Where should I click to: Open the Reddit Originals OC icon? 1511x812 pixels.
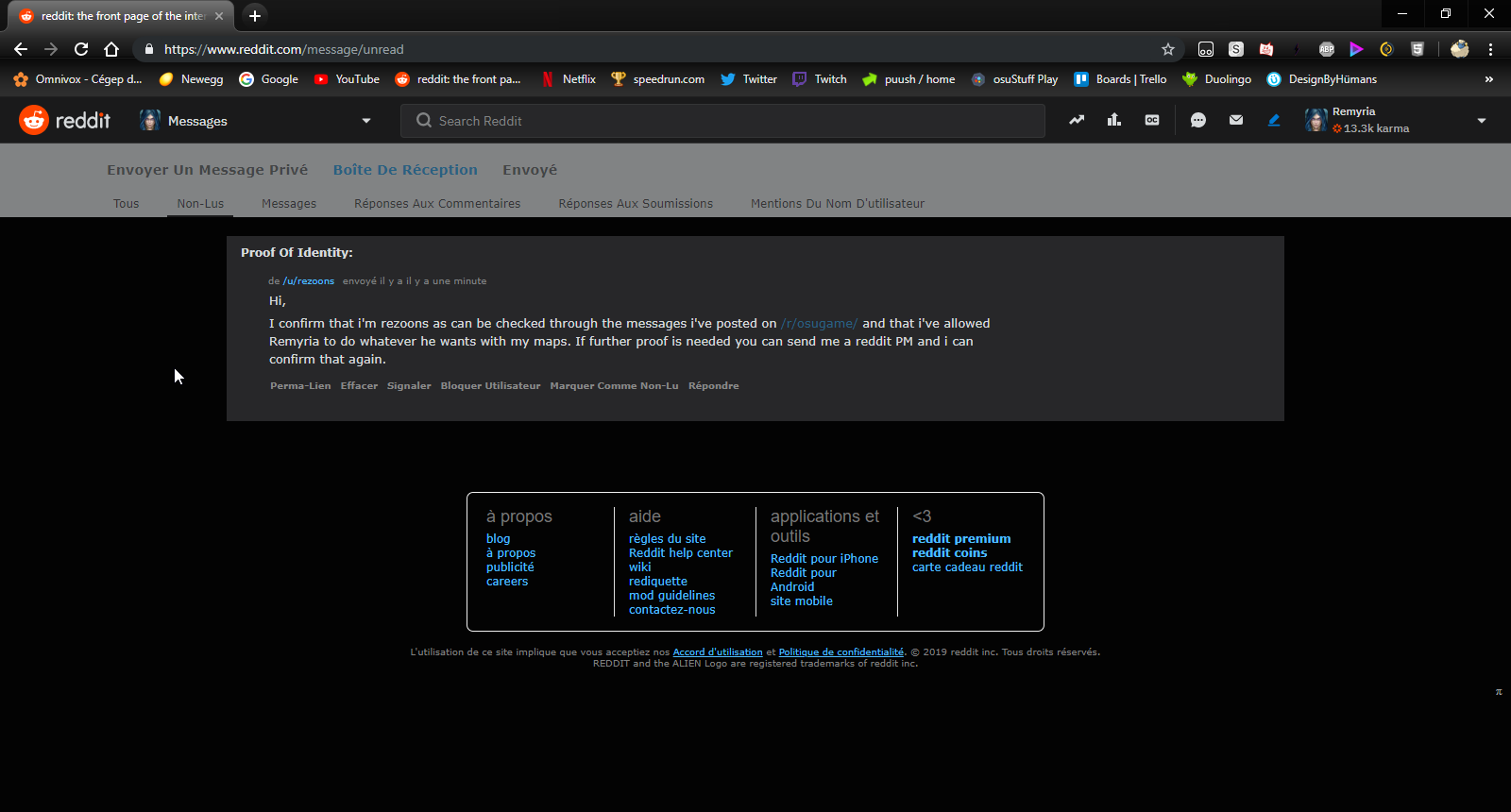(x=1152, y=120)
